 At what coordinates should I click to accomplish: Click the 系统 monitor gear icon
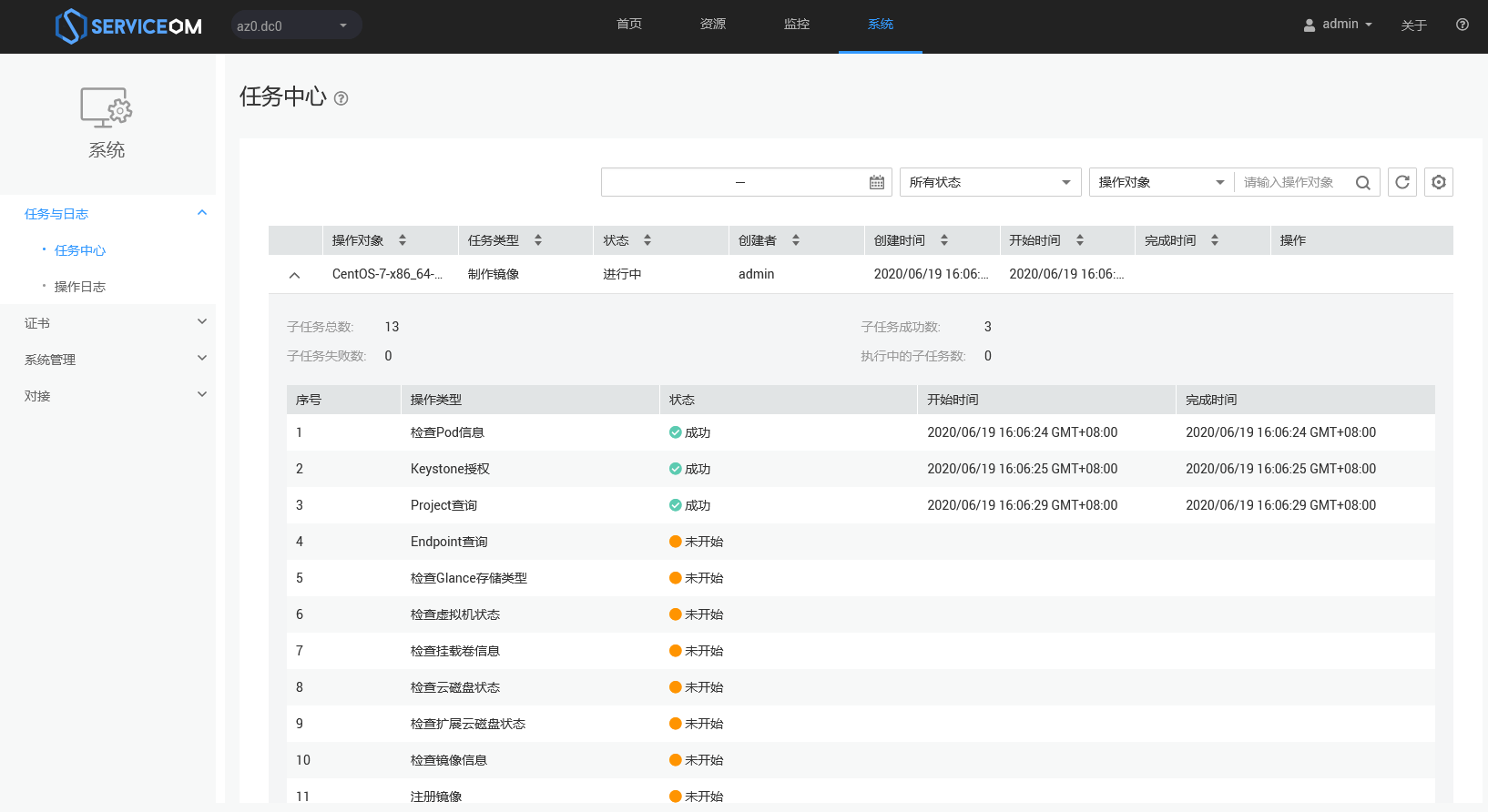pos(107,107)
